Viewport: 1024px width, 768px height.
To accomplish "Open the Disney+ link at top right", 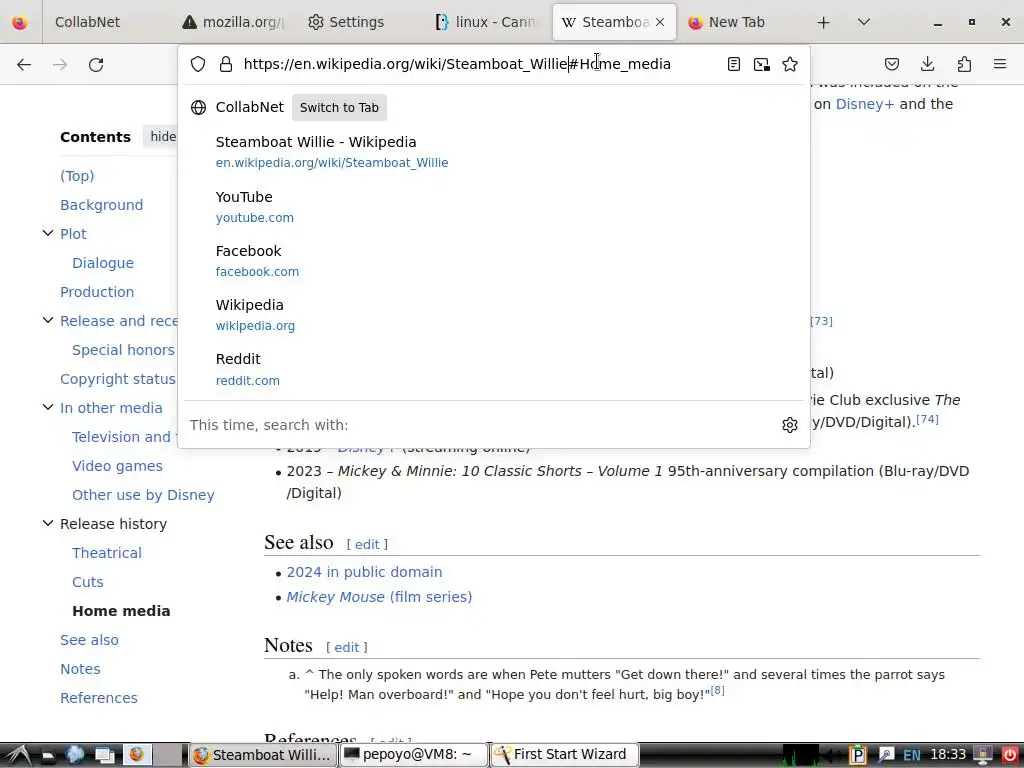I will point(865,104).
